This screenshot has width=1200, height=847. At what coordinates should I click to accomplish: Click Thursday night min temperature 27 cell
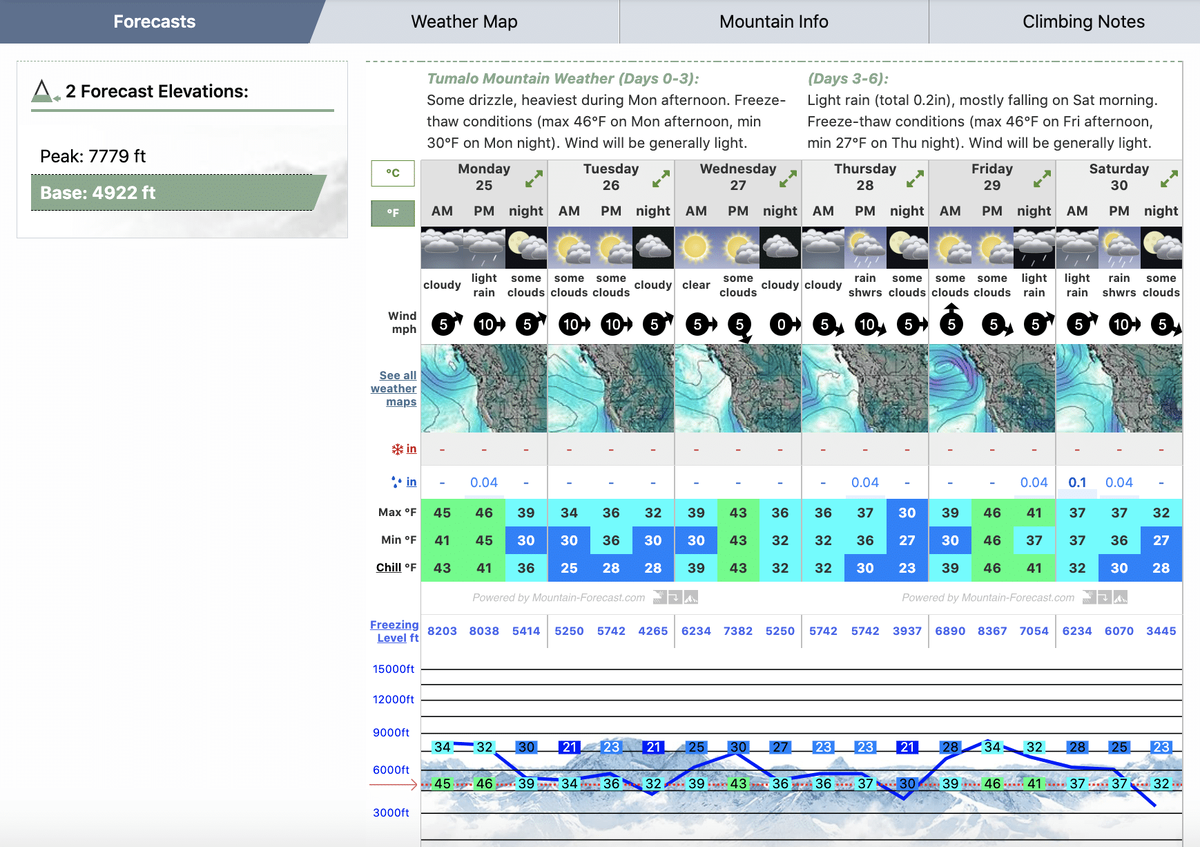point(907,540)
